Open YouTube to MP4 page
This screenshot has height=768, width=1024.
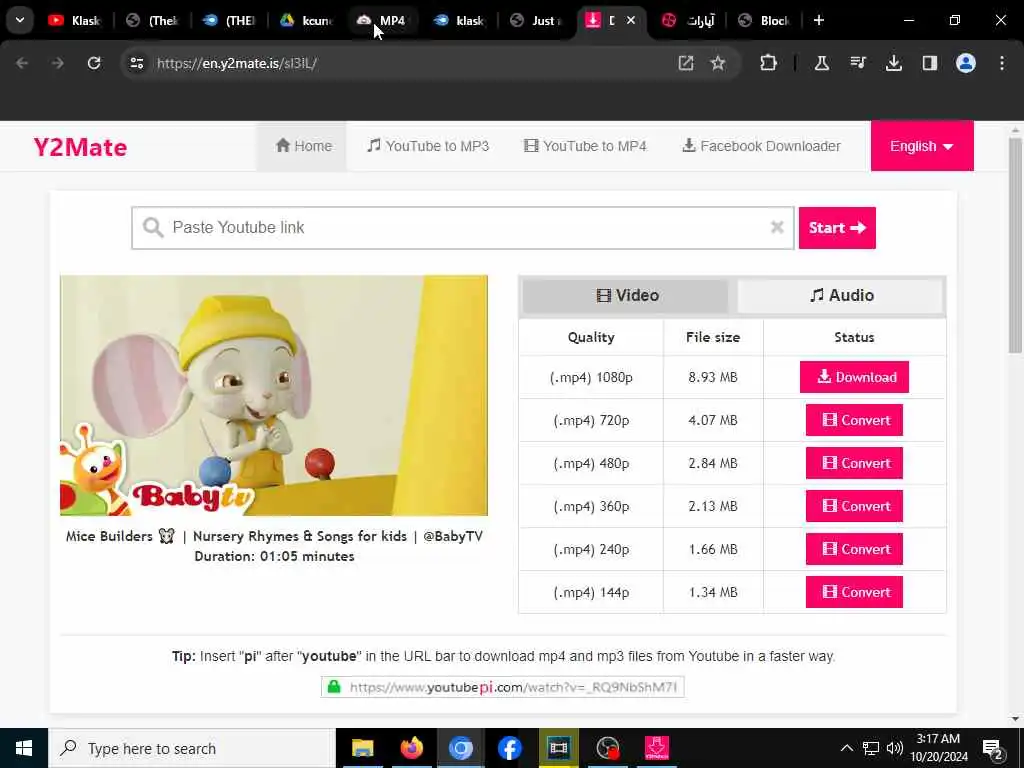(585, 146)
